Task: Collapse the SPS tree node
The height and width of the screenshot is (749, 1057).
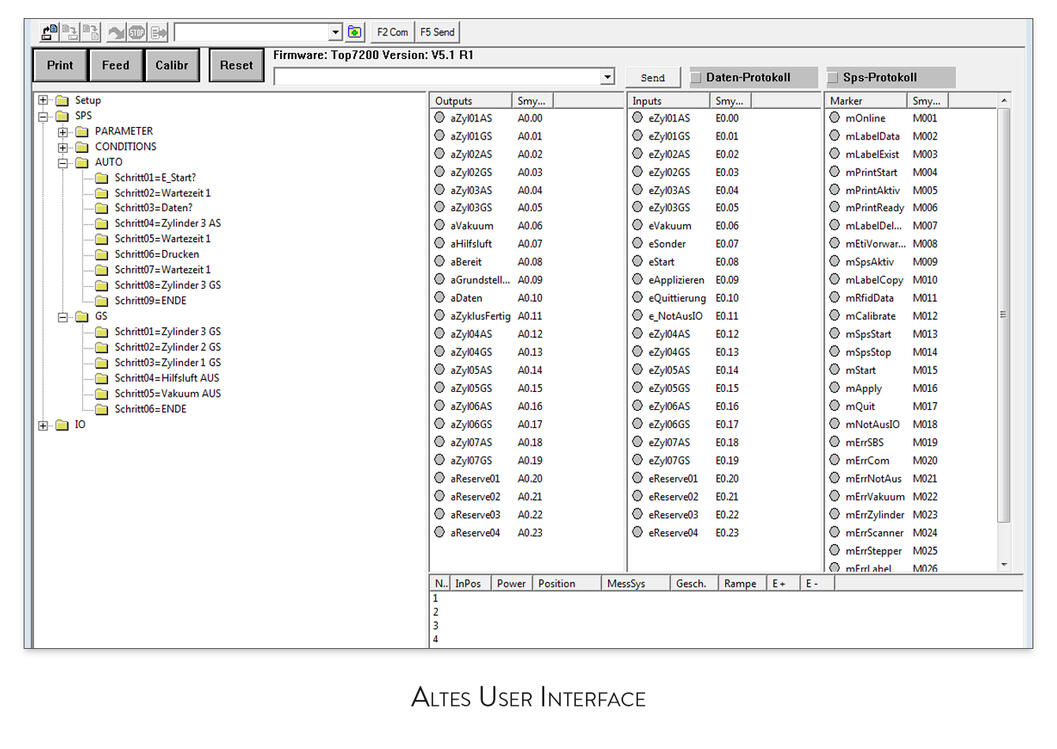Action: pyautogui.click(x=43, y=116)
